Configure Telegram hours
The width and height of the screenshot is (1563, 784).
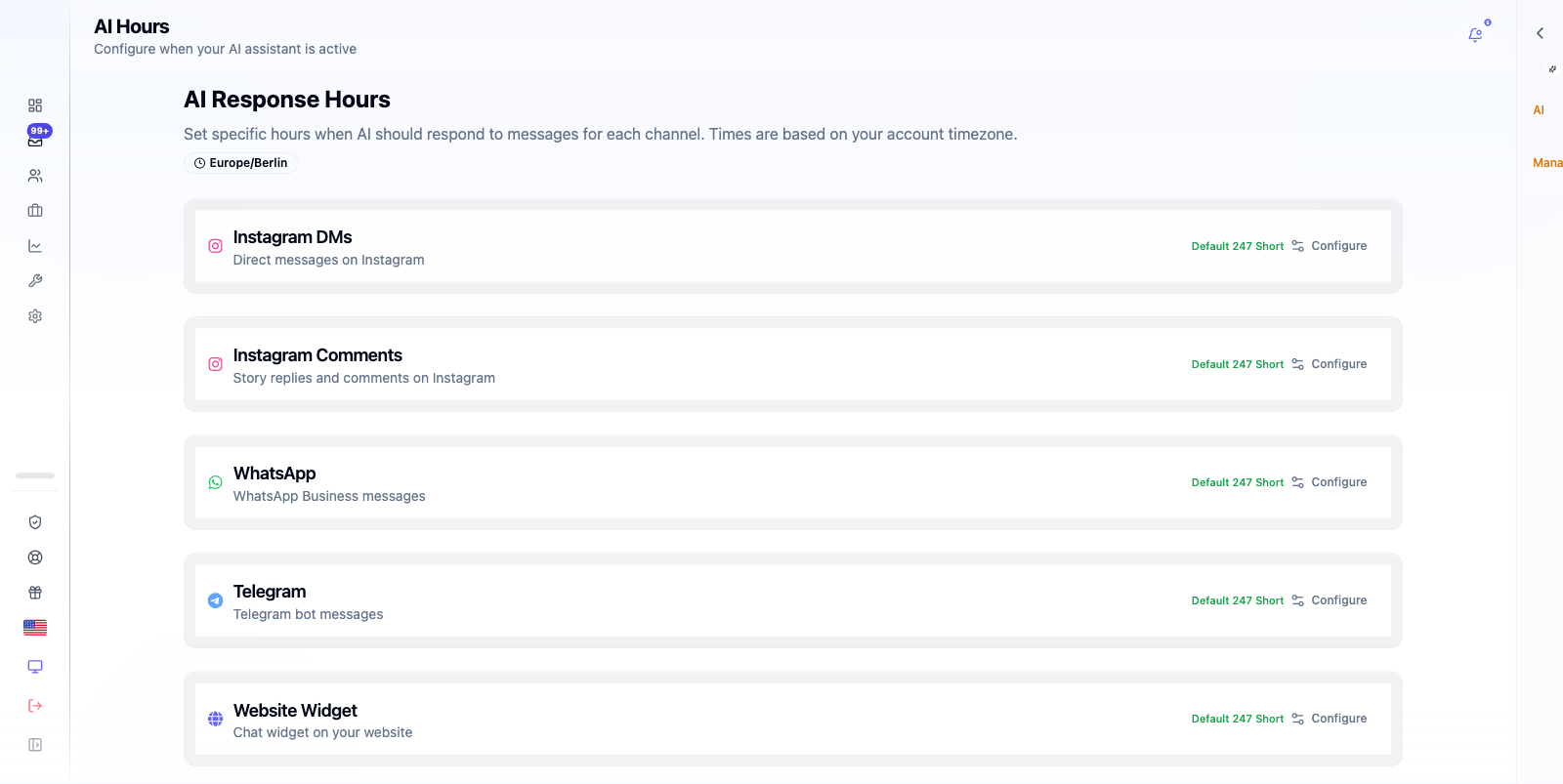coord(1330,600)
